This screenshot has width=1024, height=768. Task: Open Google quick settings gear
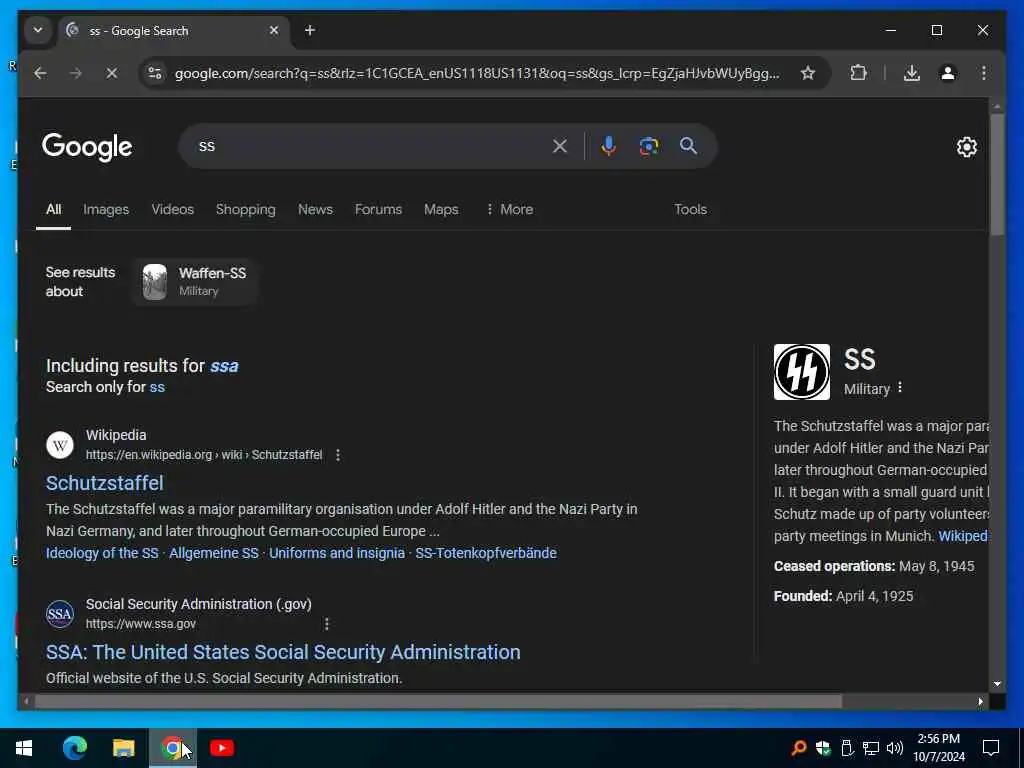point(967,147)
